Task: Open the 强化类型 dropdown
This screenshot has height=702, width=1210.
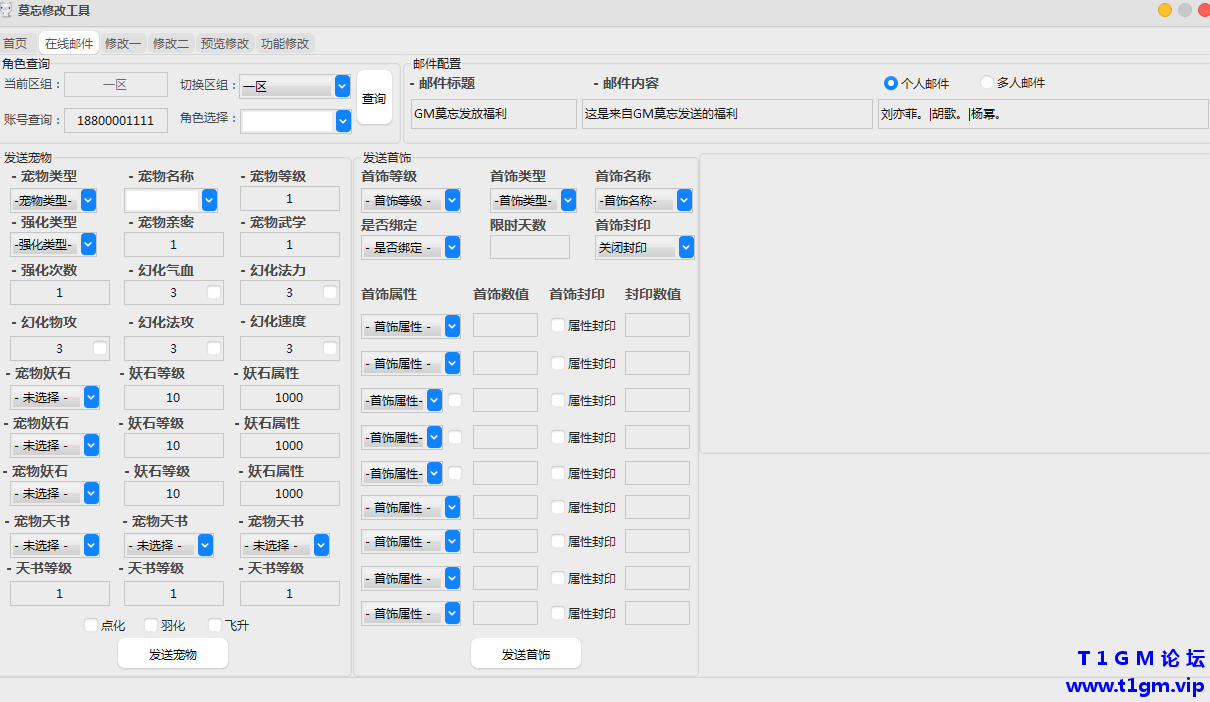Action: (x=53, y=244)
